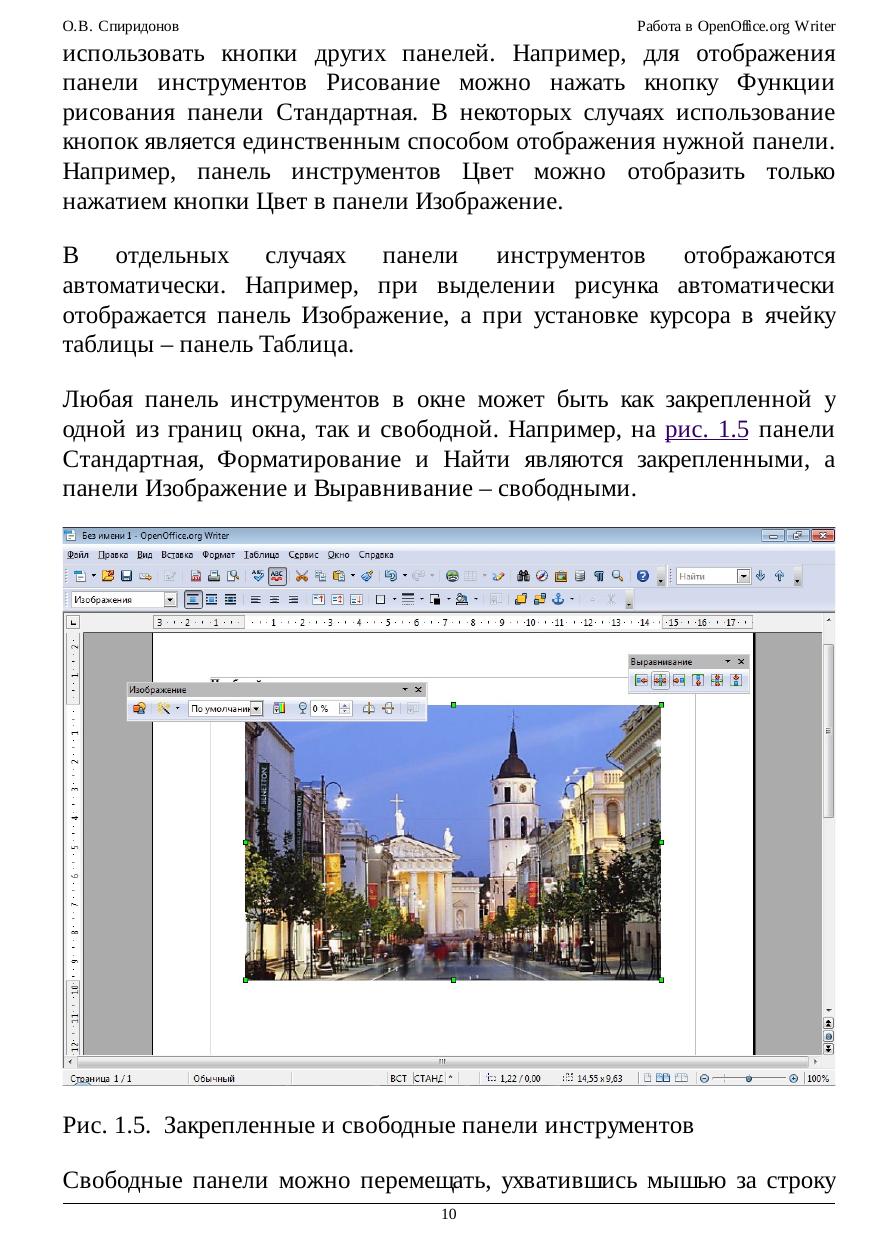Click the Найти search input field
Screen dimensions: 877x1241
click(x=706, y=576)
